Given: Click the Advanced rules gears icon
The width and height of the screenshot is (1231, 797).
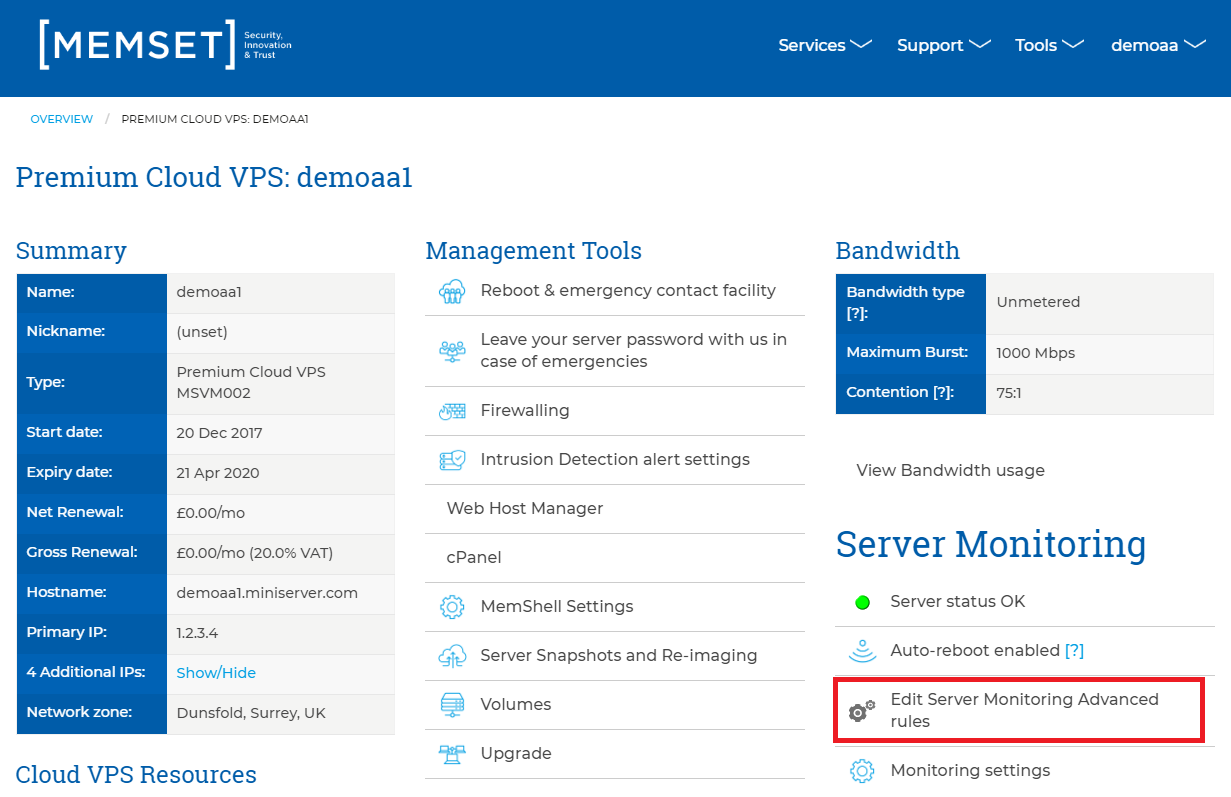Looking at the screenshot, I should click(862, 711).
